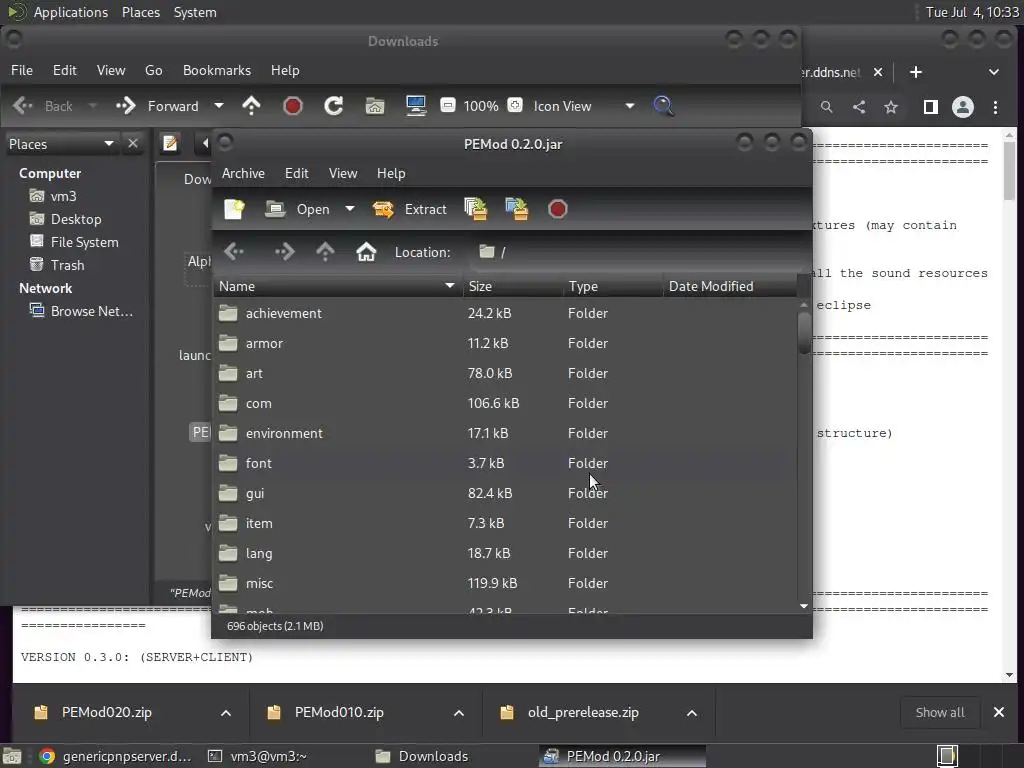Expand the Forward history dropdown arrow
Viewport: 1024px width, 768px height.
[219, 106]
